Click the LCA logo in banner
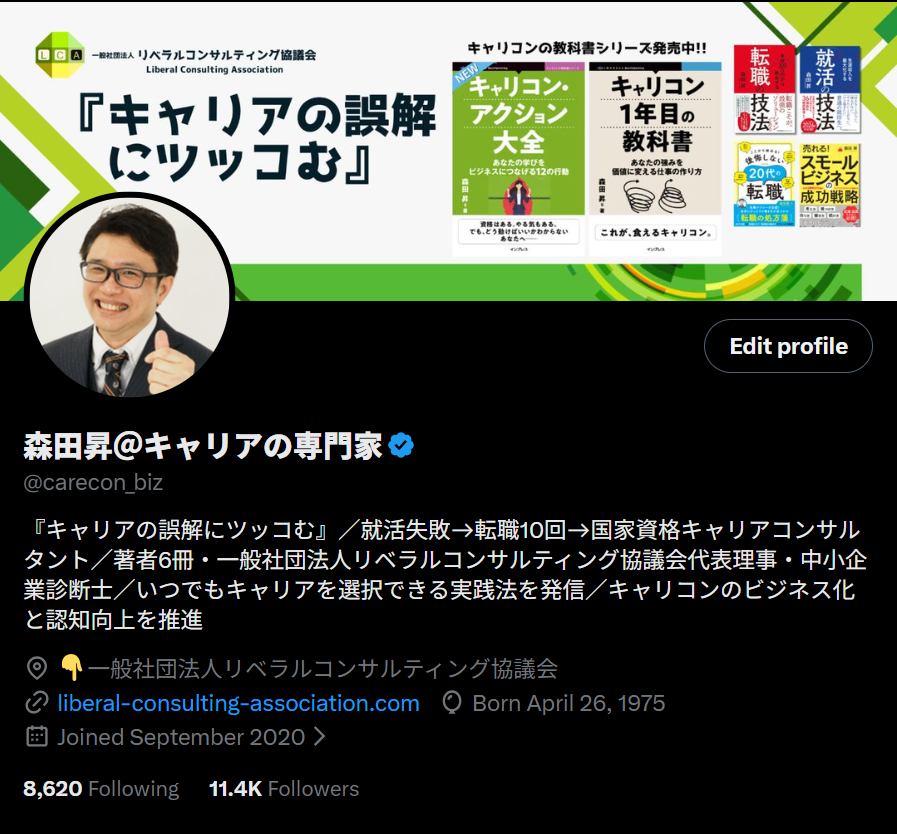This screenshot has height=834, width=897. tap(59, 55)
